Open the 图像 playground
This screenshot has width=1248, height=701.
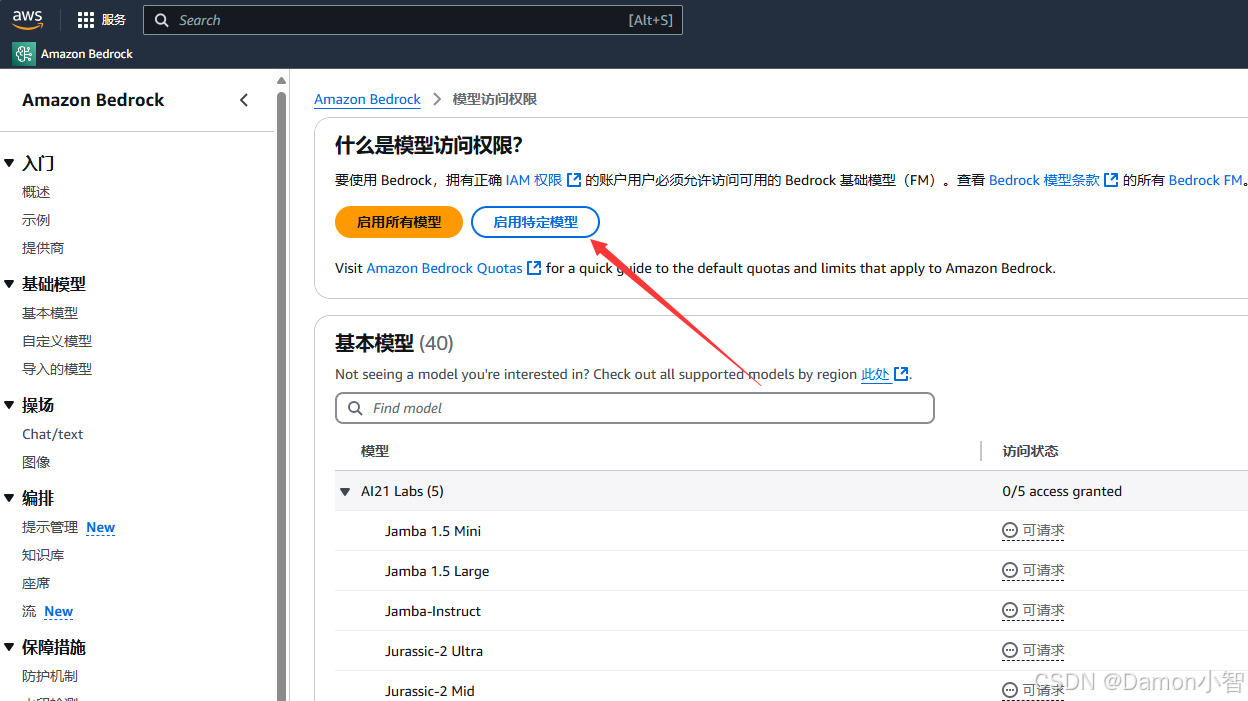tap(36, 462)
